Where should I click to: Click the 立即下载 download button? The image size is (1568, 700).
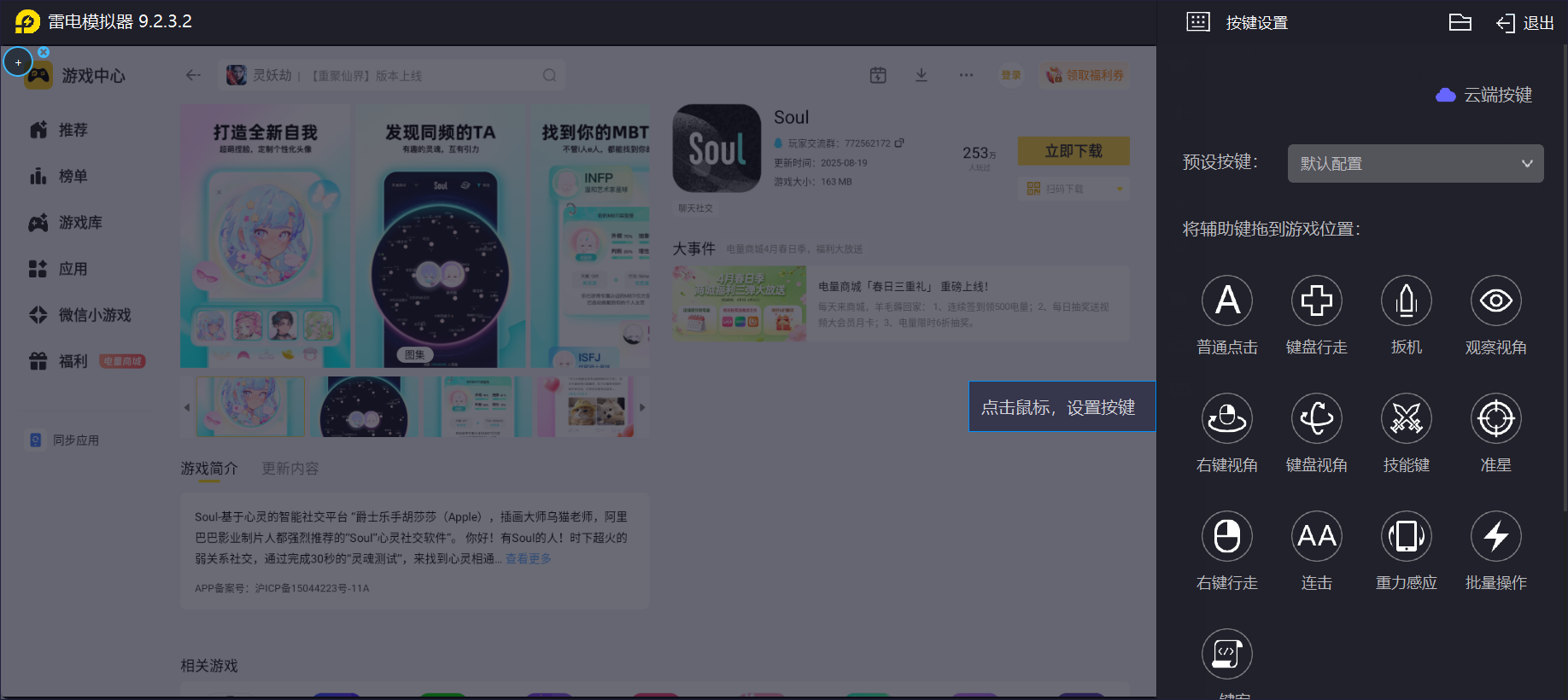click(1074, 151)
